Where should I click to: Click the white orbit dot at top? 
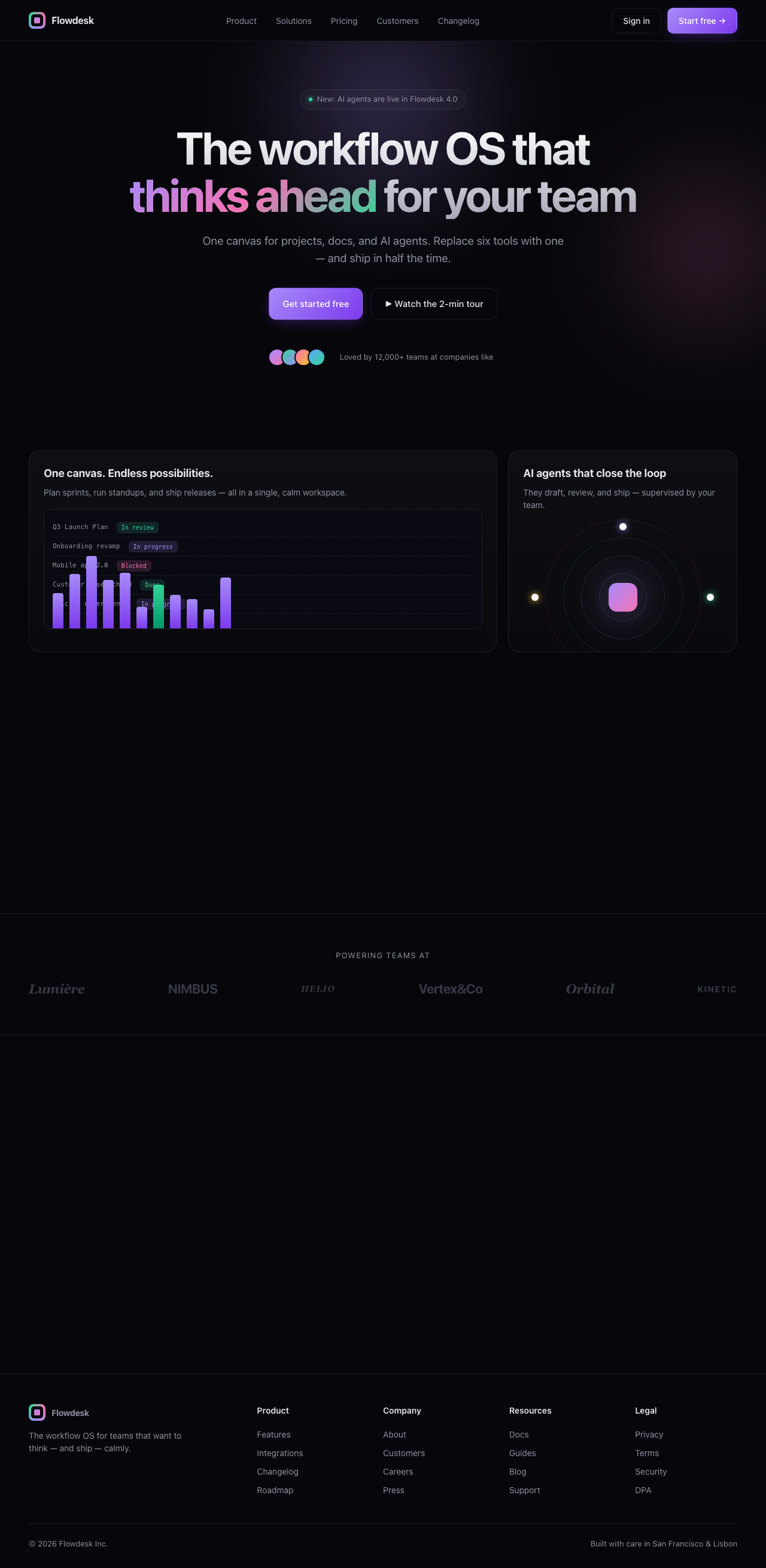pyautogui.click(x=622, y=527)
